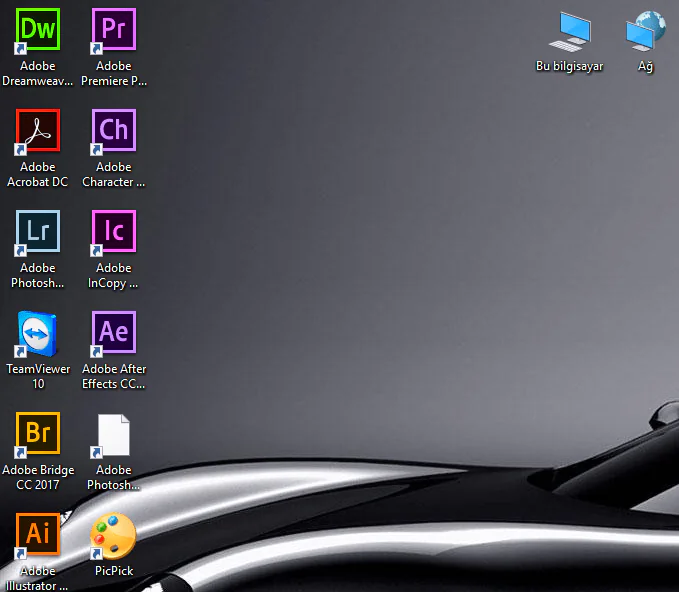Select the Adobe Dreamweaver desktop icon
679x592 pixels.
[38, 30]
